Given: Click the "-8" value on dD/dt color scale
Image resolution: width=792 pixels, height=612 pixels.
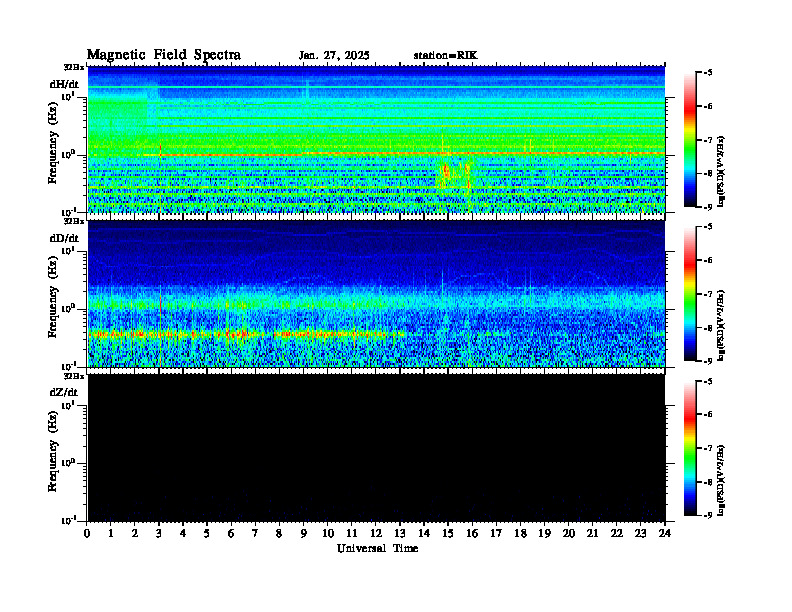Looking at the screenshot, I should pyautogui.click(x=708, y=327).
